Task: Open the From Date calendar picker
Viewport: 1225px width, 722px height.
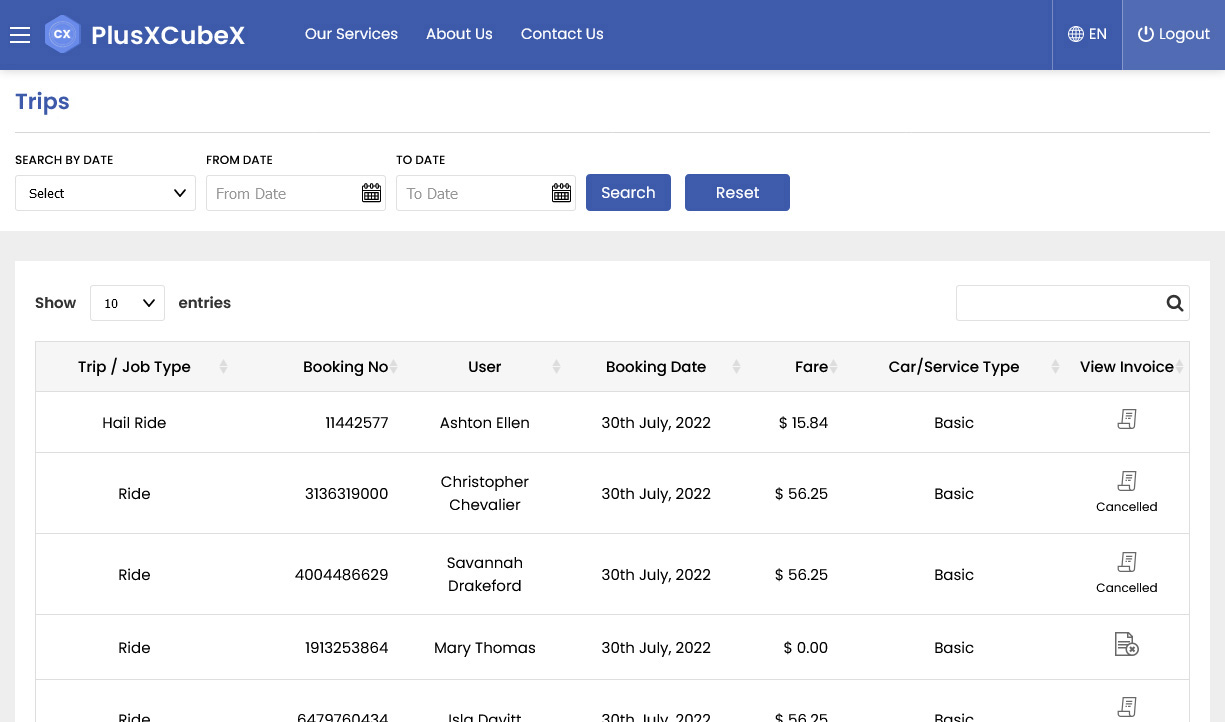Action: point(371,193)
